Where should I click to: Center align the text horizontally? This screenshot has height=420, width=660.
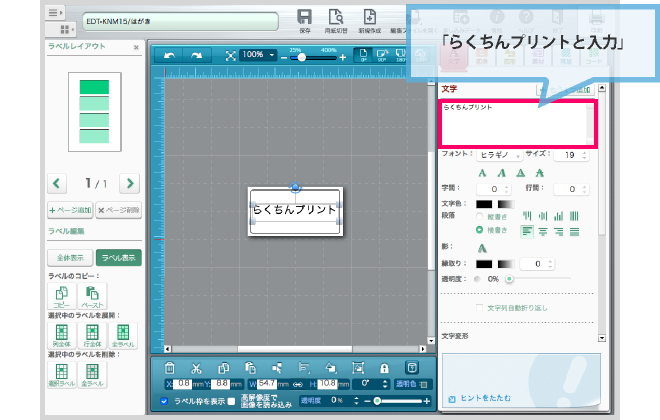pyautogui.click(x=543, y=231)
